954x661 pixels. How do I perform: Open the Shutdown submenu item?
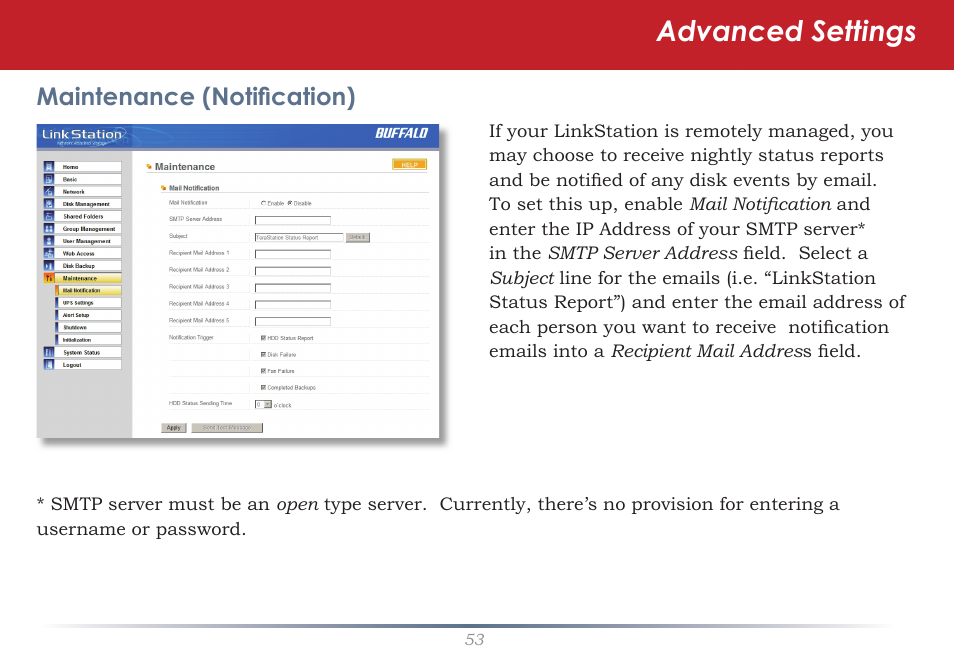coord(88,327)
